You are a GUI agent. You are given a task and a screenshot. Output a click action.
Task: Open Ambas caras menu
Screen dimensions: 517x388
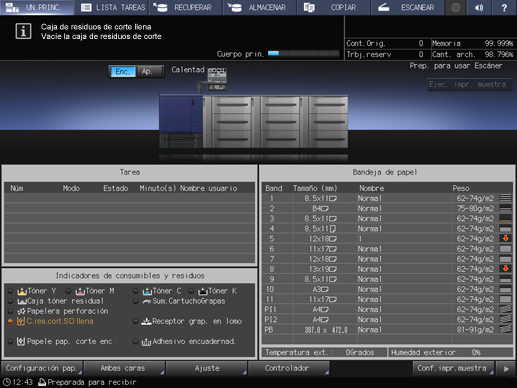123,368
